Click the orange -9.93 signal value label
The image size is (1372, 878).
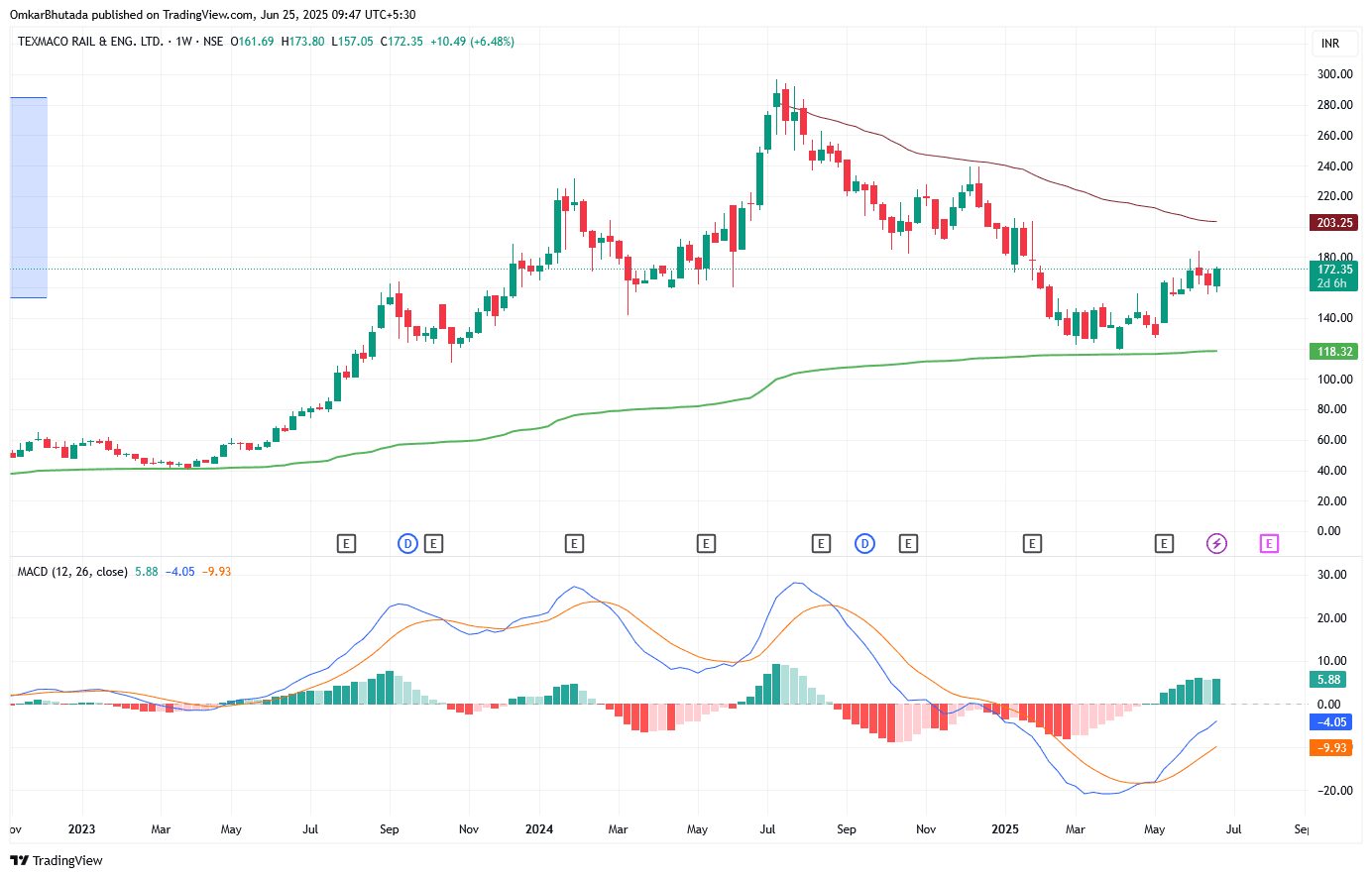1330,748
